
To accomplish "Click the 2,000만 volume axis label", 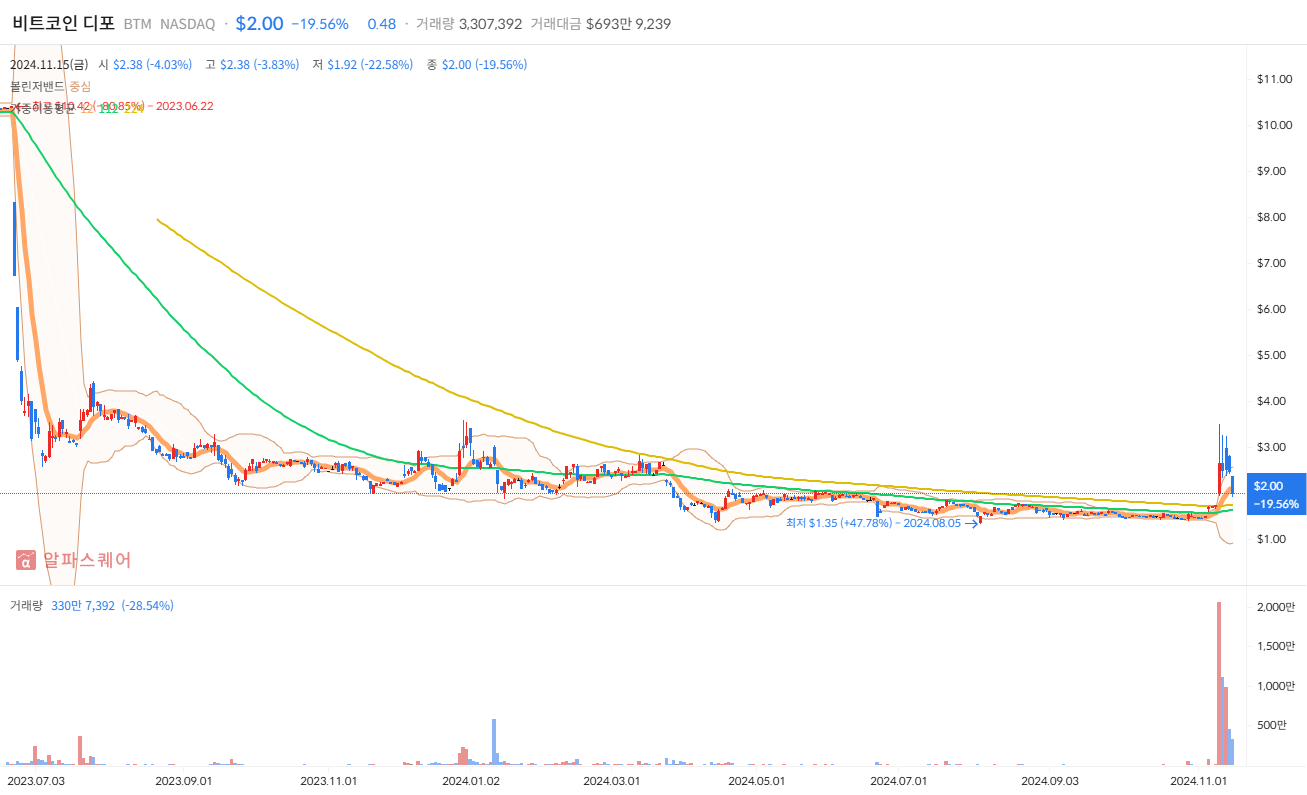I will pyautogui.click(x=1275, y=608).
